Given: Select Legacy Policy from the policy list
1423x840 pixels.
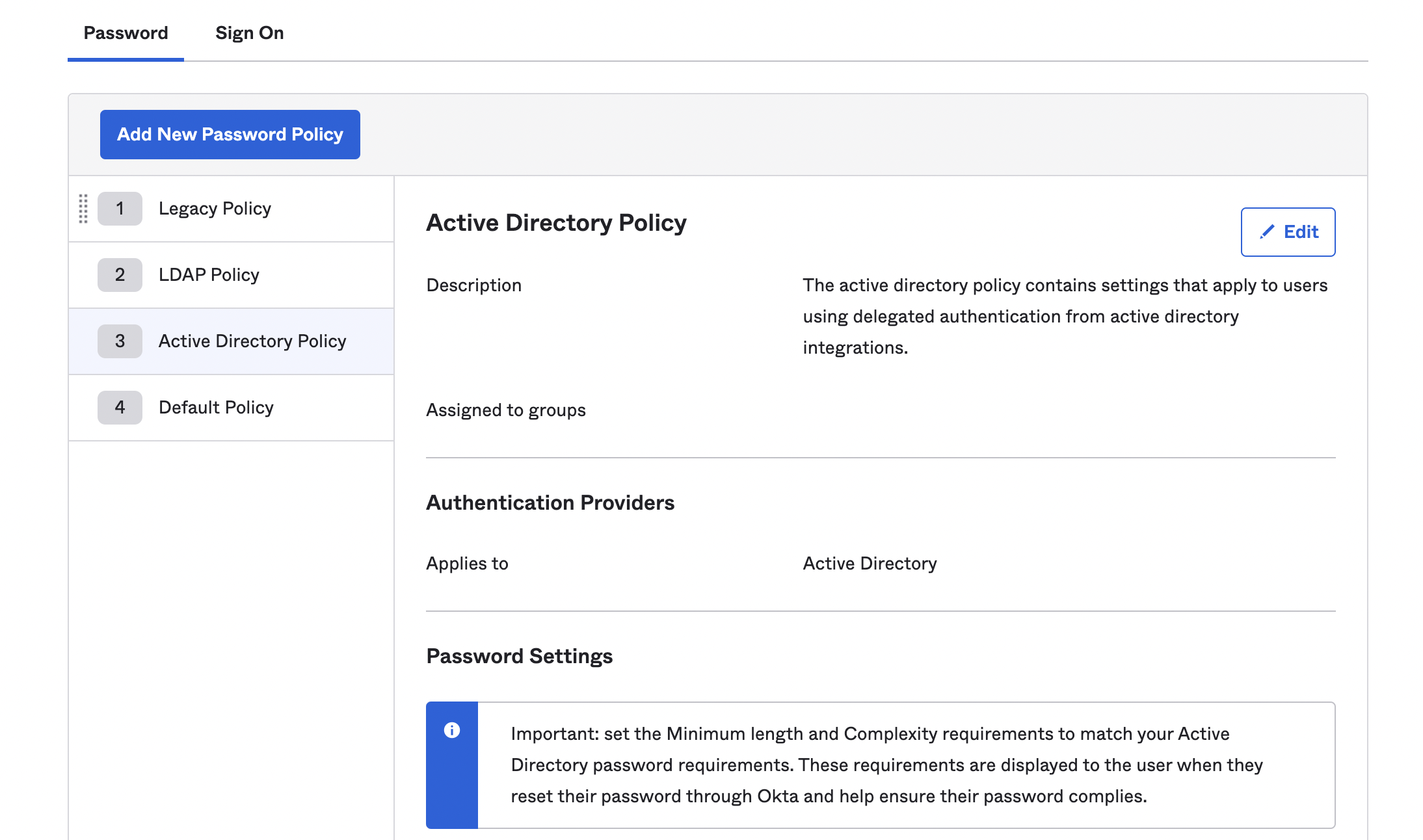Looking at the screenshot, I should click(x=215, y=209).
